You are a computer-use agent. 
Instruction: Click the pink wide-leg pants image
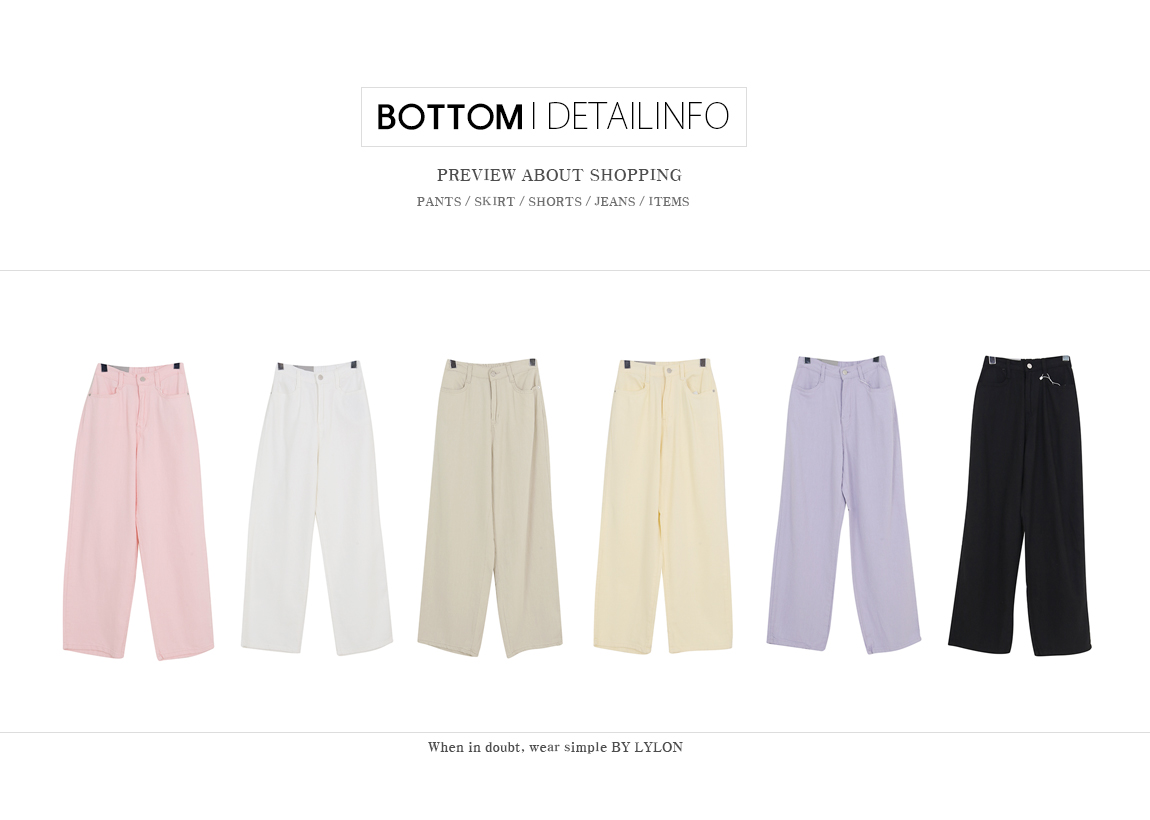click(138, 510)
